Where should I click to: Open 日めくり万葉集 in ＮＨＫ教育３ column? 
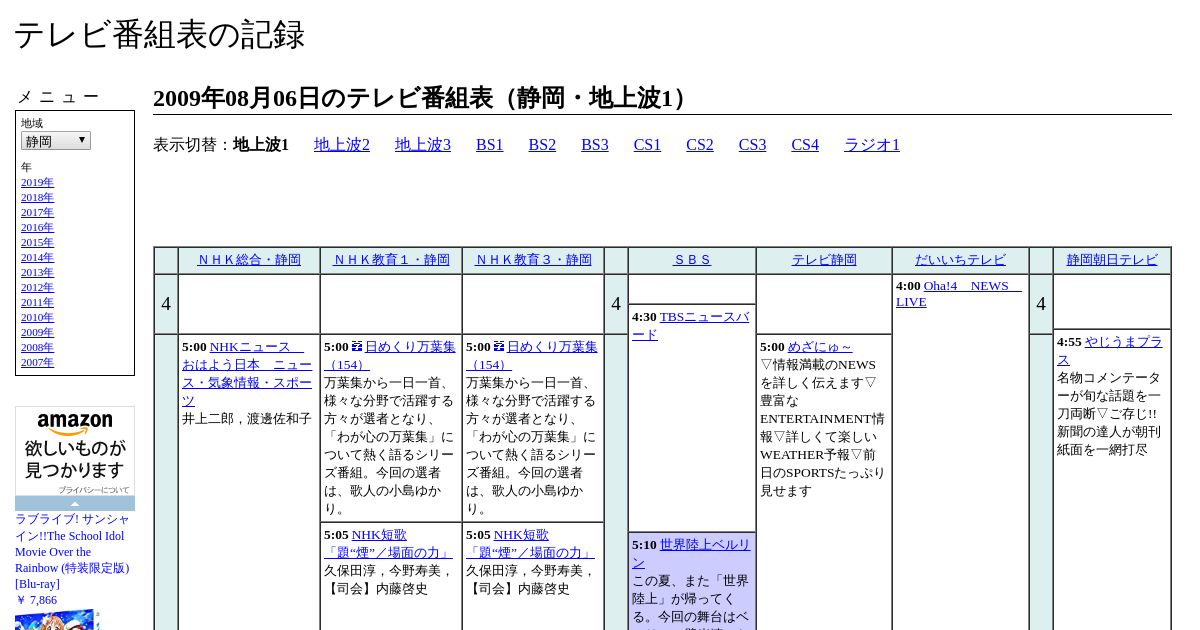point(532,356)
